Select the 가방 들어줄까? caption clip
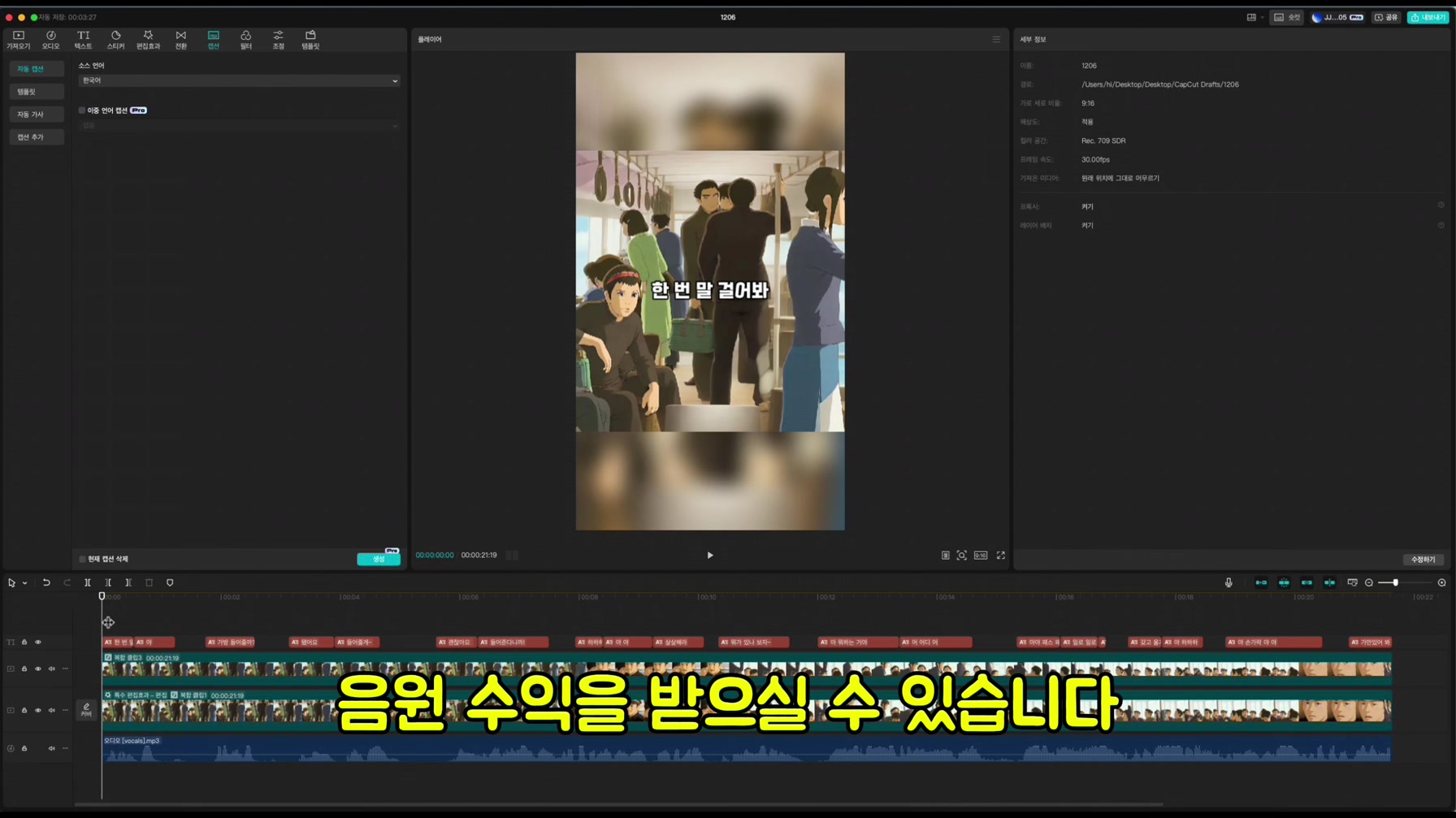Viewport: 1456px width, 818px height. (x=231, y=643)
